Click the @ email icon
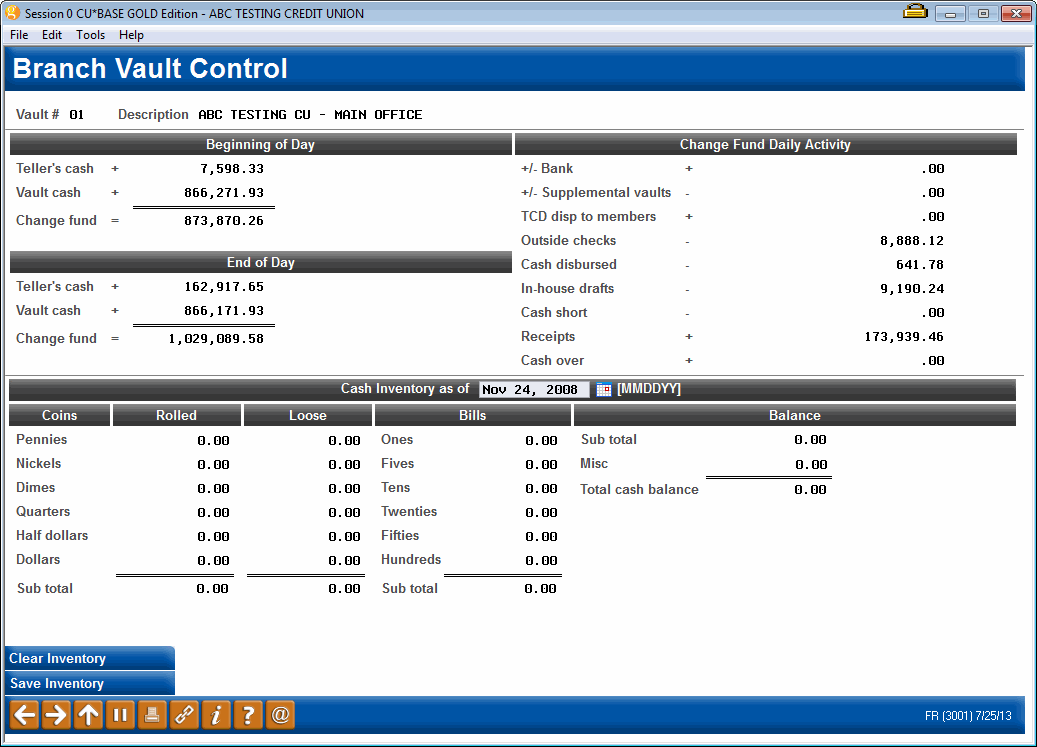Screen dimensions: 1037x747 pos(279,714)
